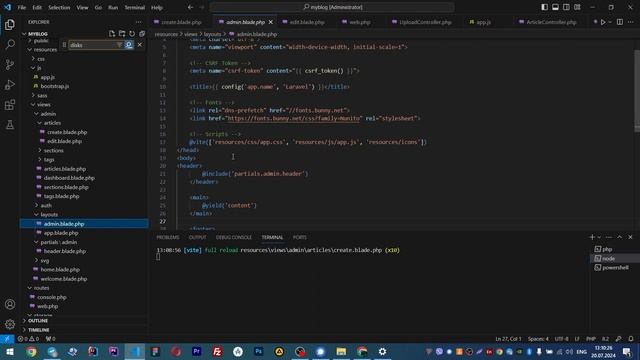The width and height of the screenshot is (640, 360).
Task: Go back with the navigation arrow
Action: tap(191, 7)
